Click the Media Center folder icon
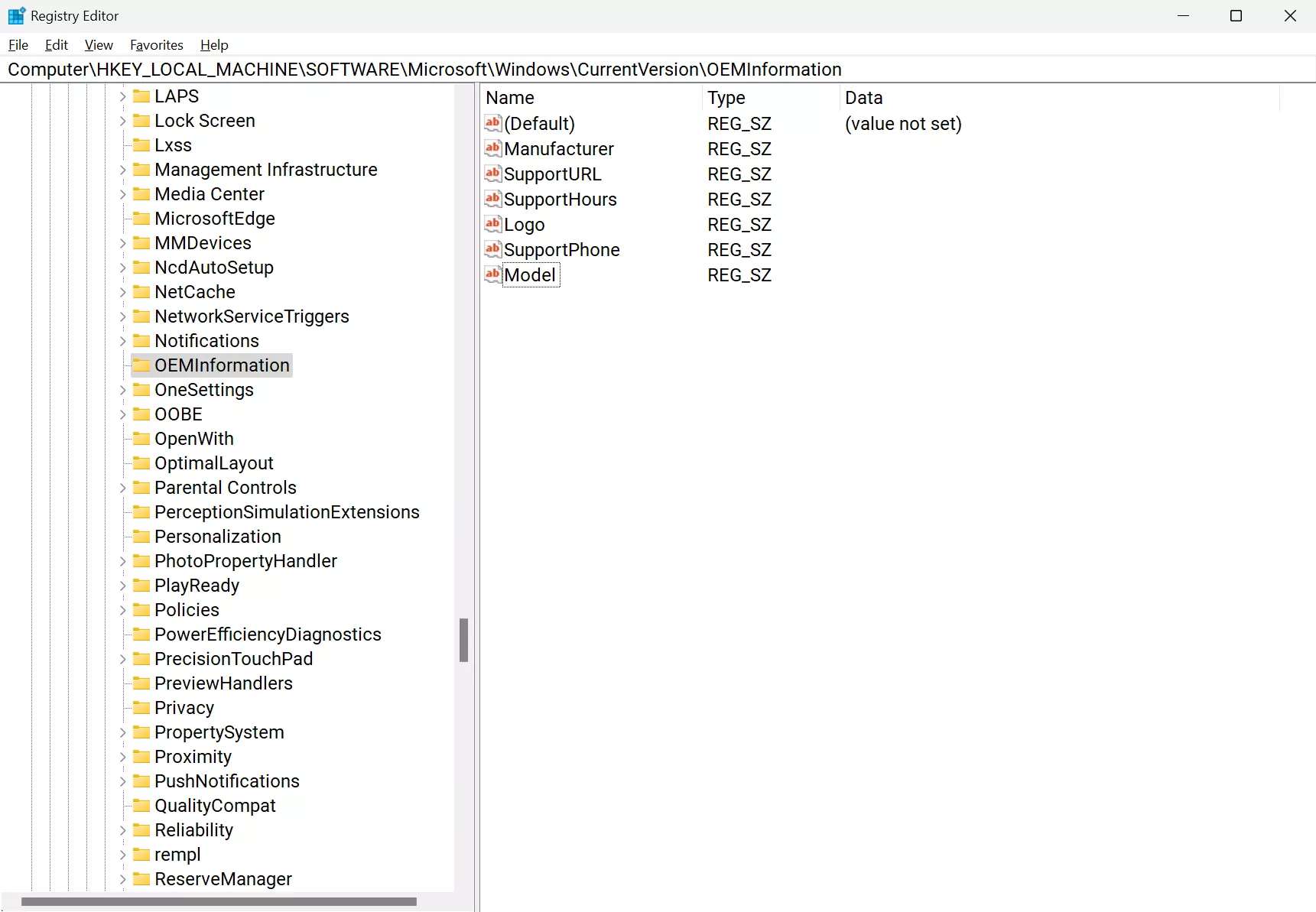The height and width of the screenshot is (912, 1316). (141, 193)
